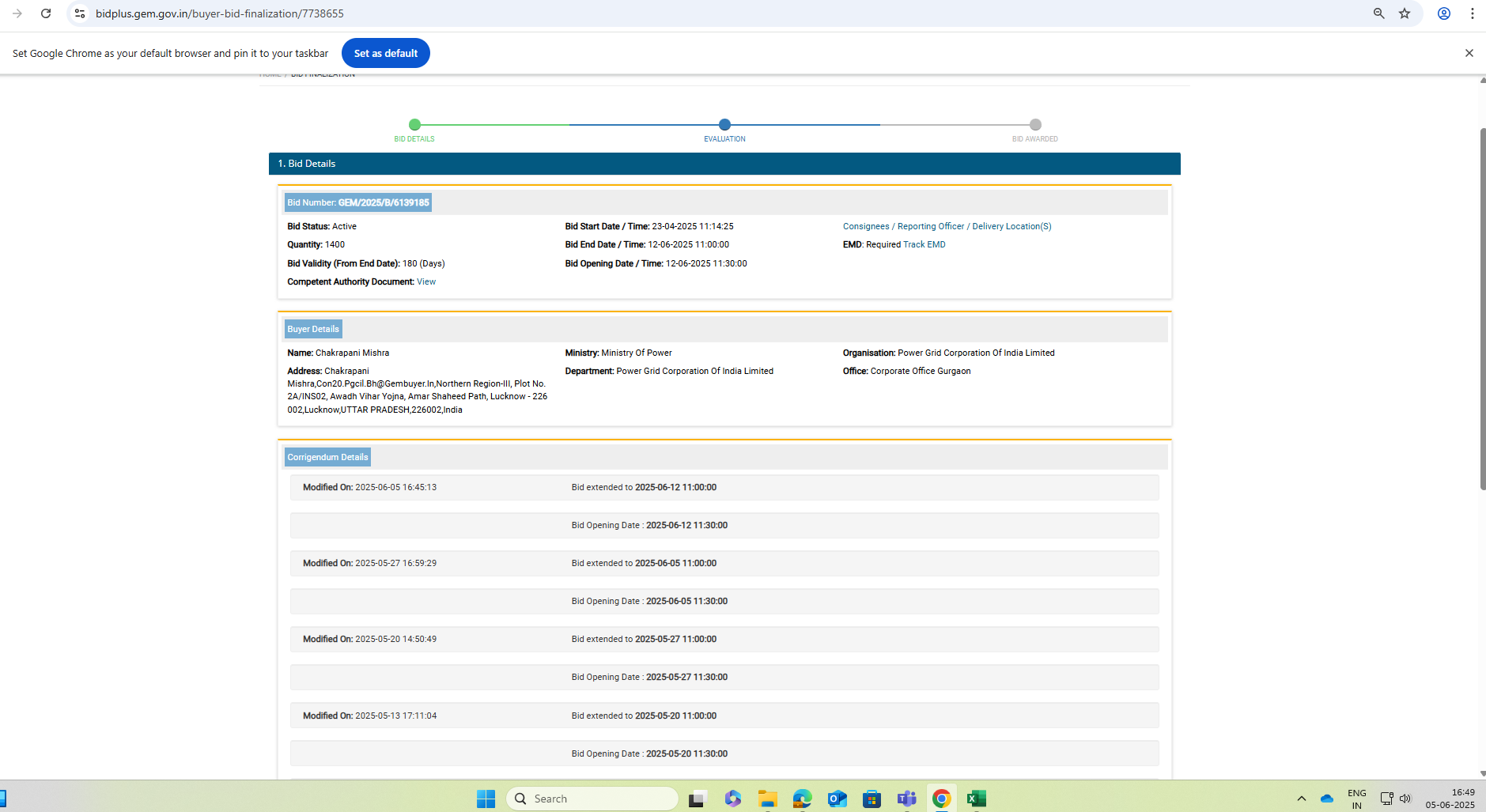
Task: Click ENG IN language indicator
Action: click(x=1357, y=799)
